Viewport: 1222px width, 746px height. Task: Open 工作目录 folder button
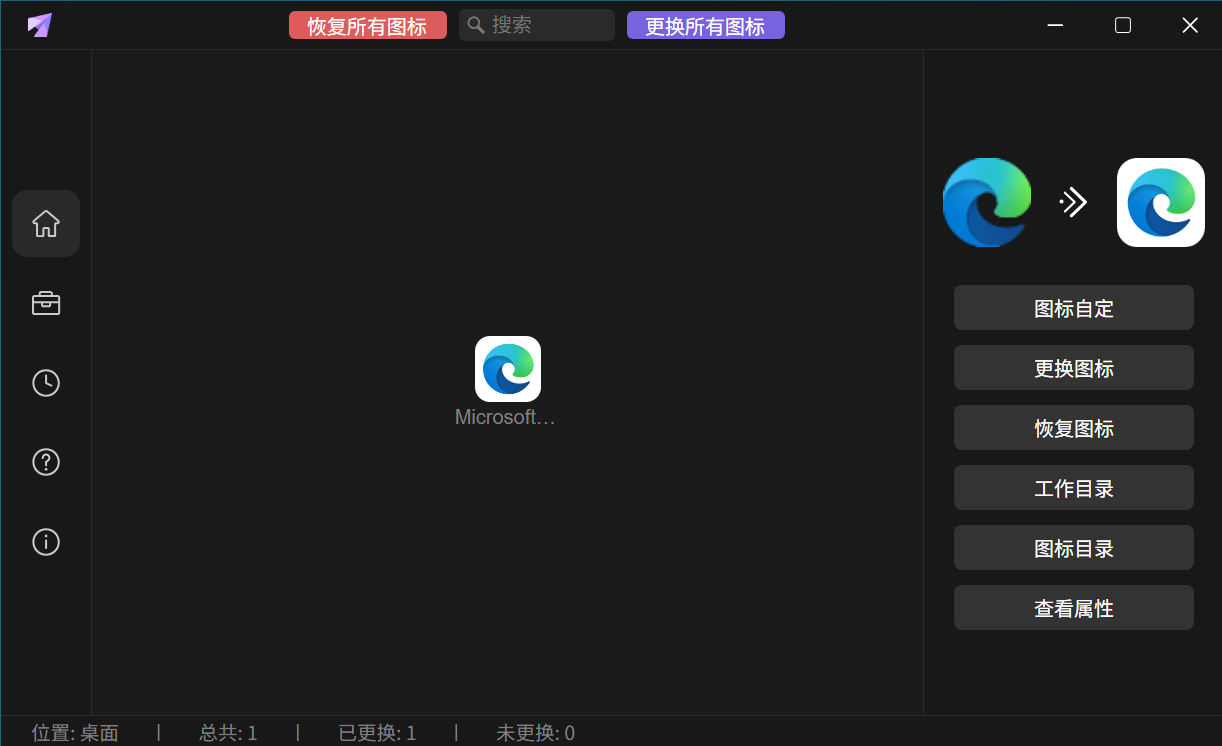click(1073, 488)
